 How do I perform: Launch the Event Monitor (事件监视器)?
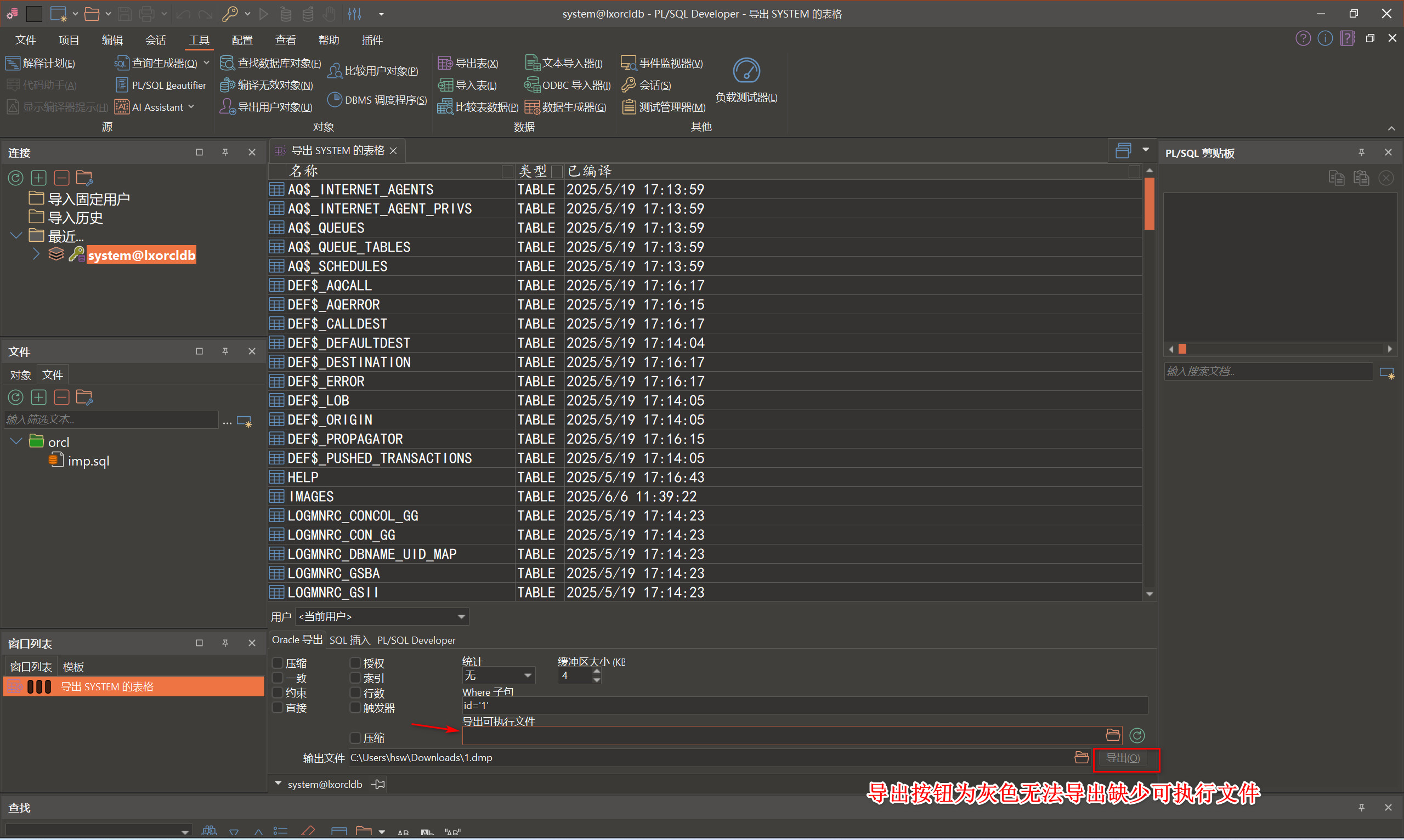click(661, 63)
